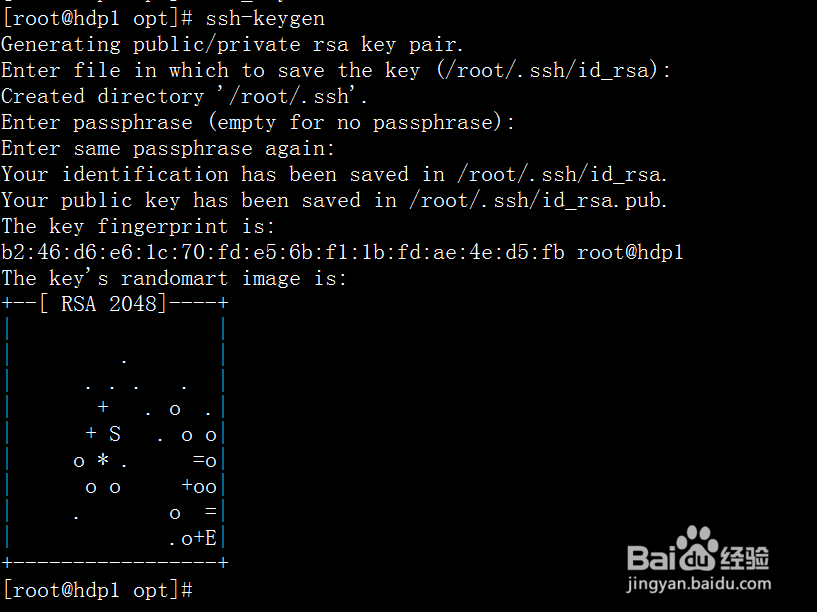
Task: Select the typed "ssh-keygen" command
Action: point(265,19)
